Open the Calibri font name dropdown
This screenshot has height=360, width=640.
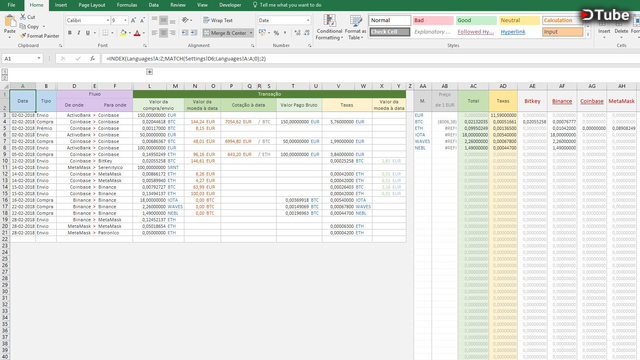[108, 20]
